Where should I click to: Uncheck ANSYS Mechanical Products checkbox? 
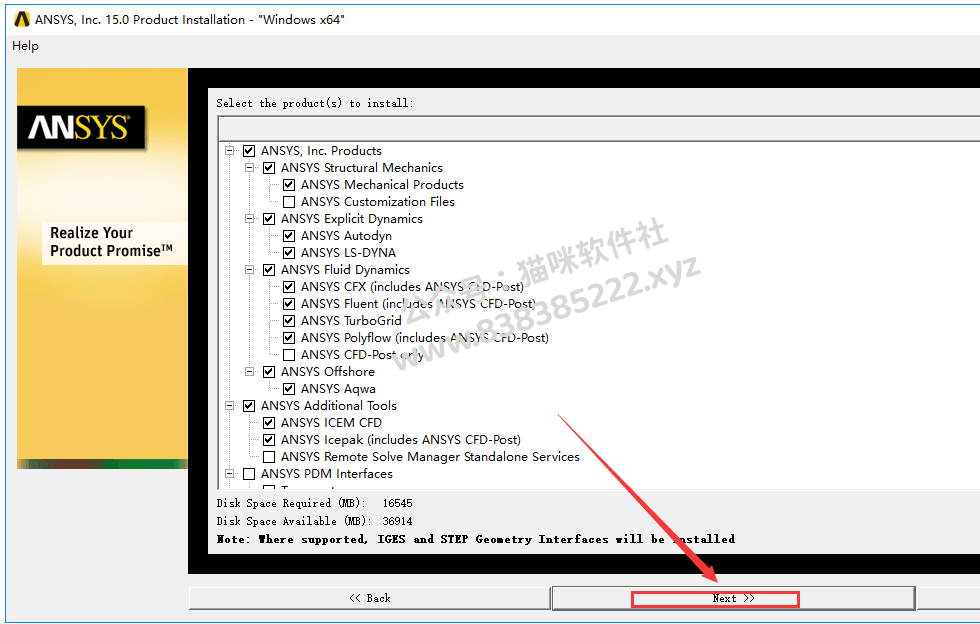tap(289, 184)
